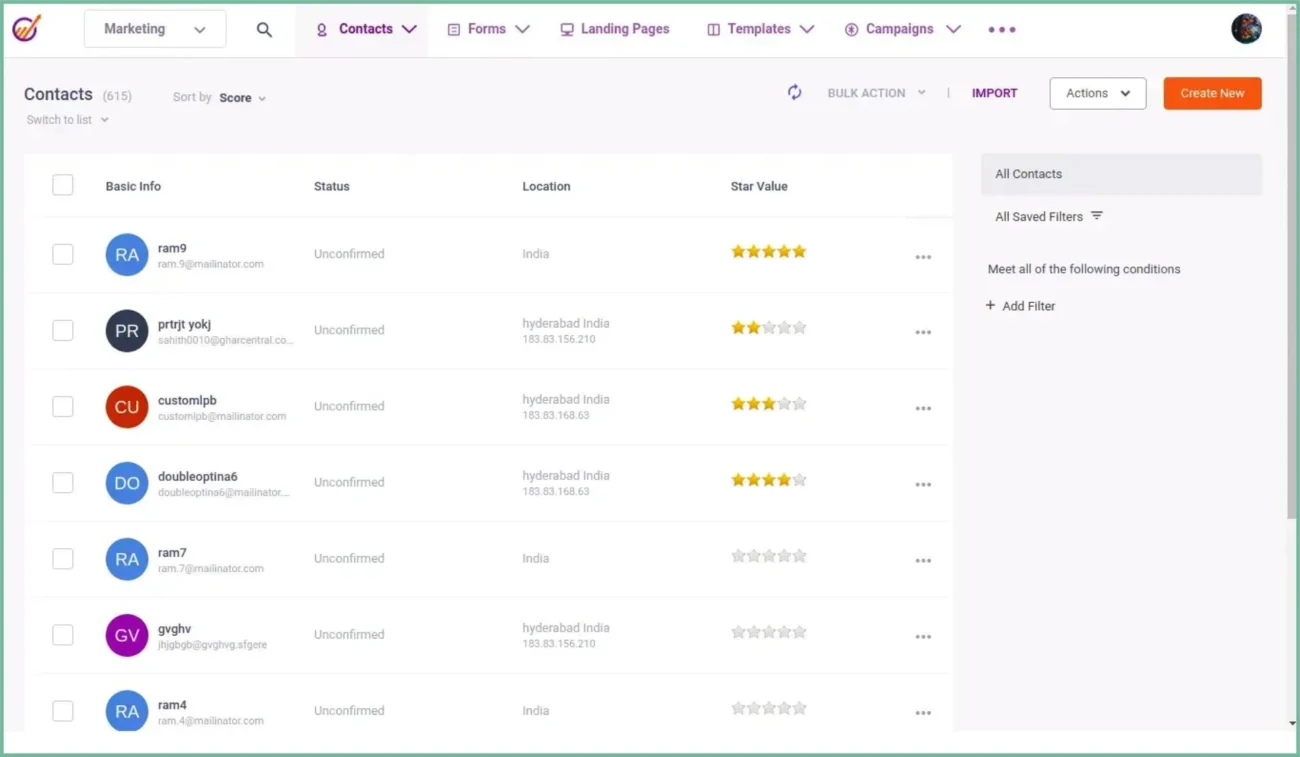Check the checkbox next to doubleoptina6

(62, 482)
